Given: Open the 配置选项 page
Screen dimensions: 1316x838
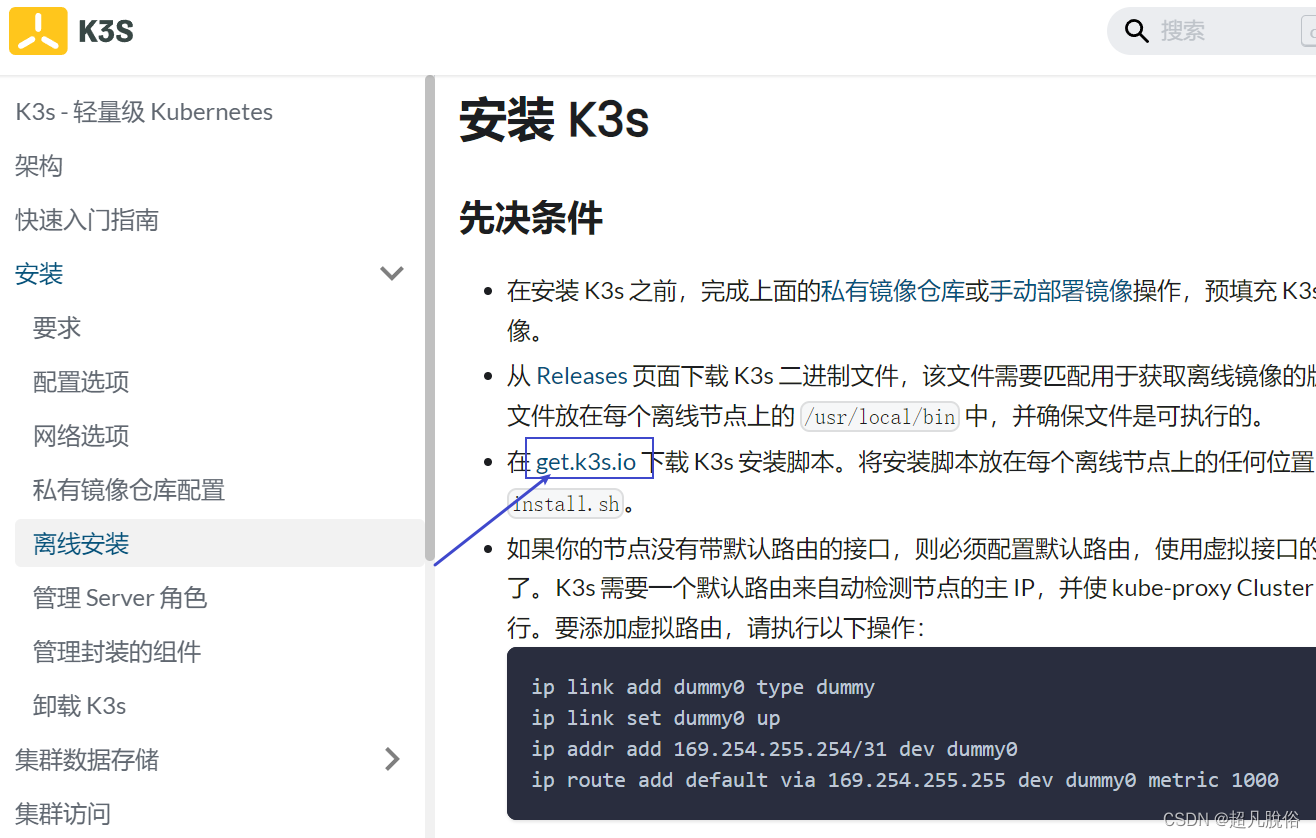Looking at the screenshot, I should click(x=80, y=381).
